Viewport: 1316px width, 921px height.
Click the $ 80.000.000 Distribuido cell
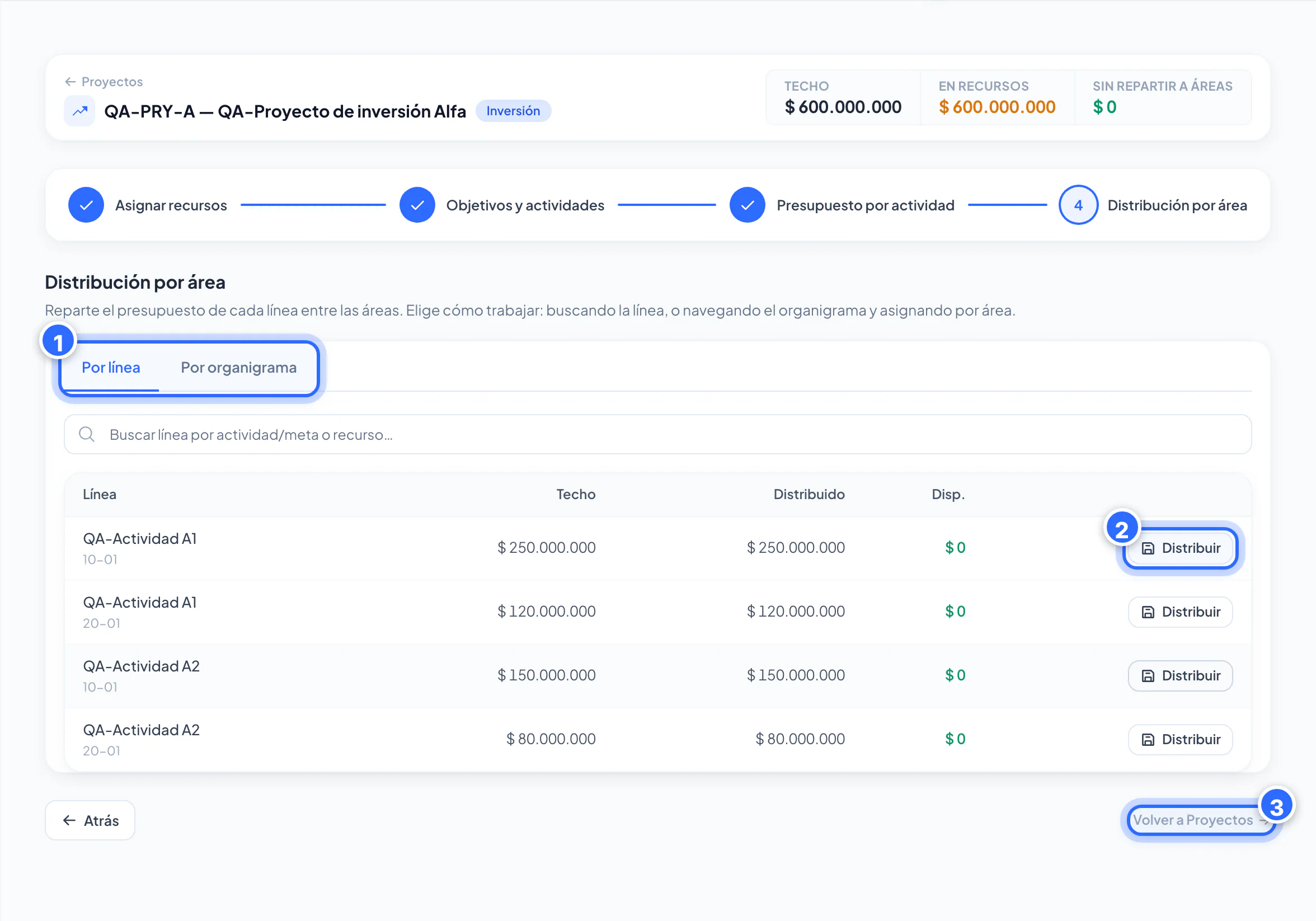click(800, 739)
